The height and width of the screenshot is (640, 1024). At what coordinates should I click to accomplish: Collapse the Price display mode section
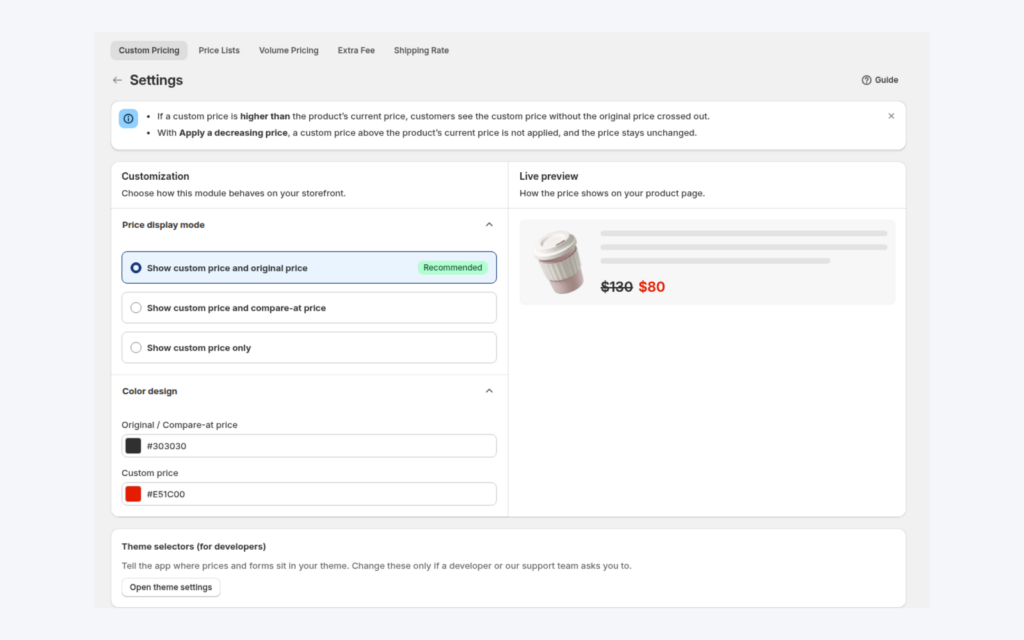click(489, 225)
